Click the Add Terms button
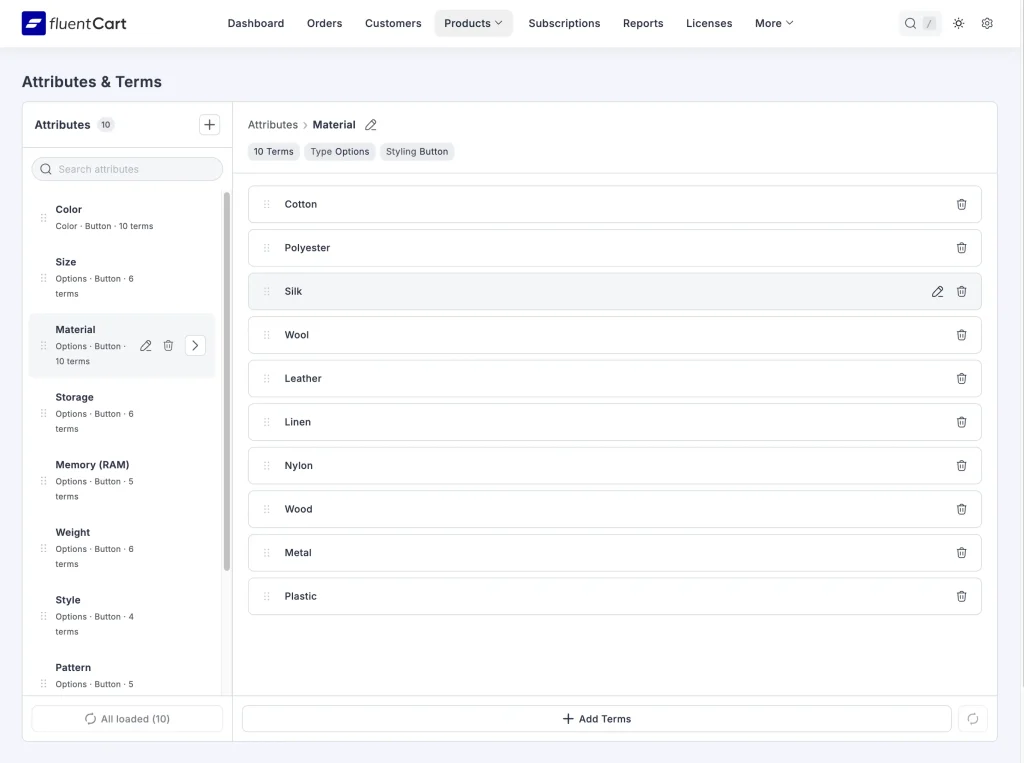This screenshot has width=1024, height=763. tap(596, 719)
